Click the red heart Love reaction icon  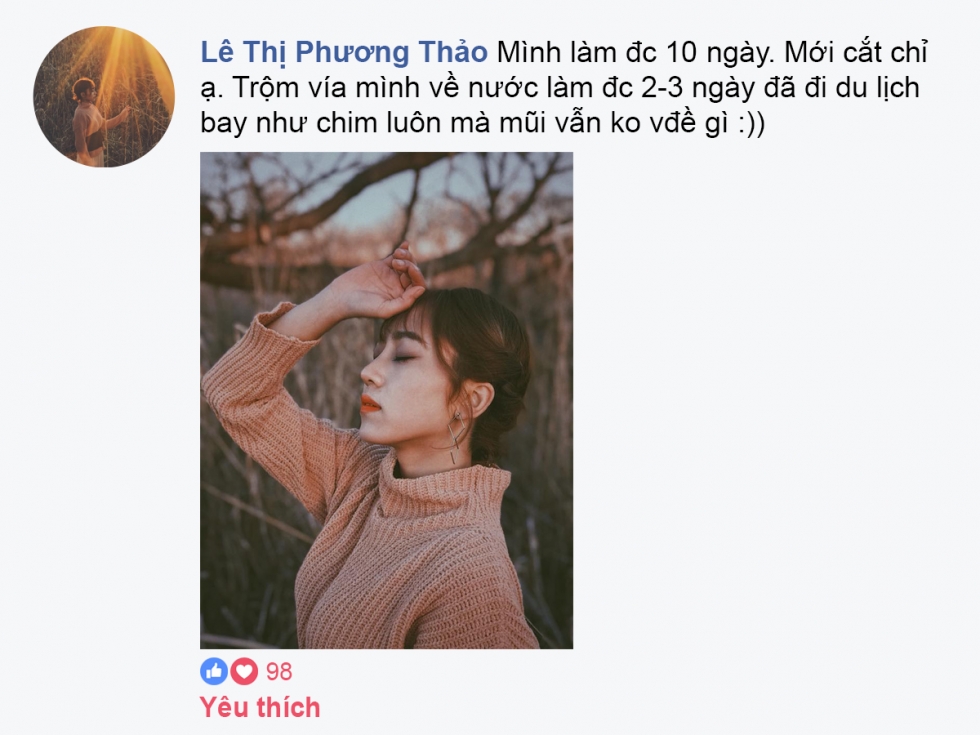[244, 671]
